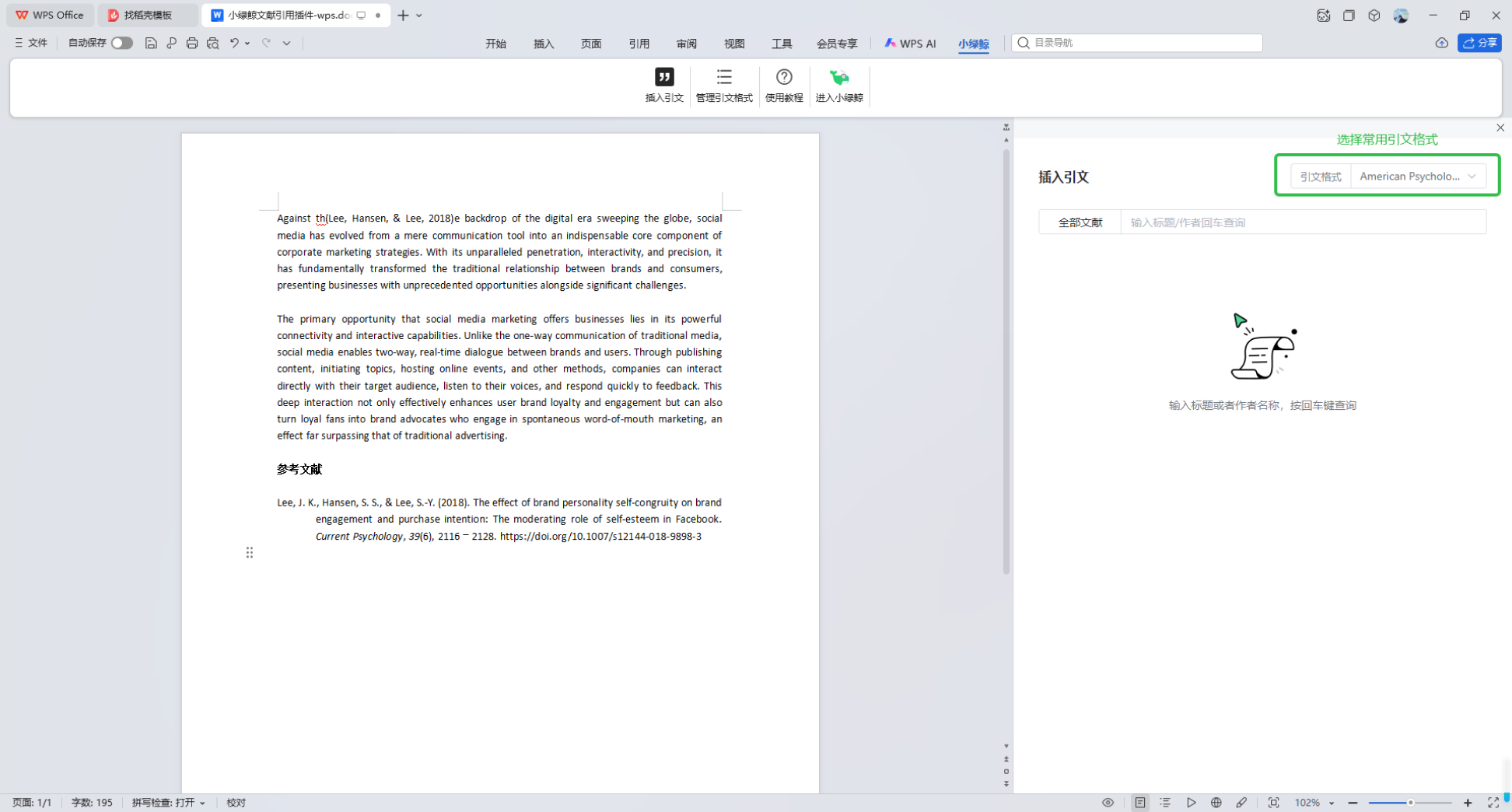The height and width of the screenshot is (812, 1512).
Task: Open the usage tutorial (使用教程) help icon
Action: pyautogui.click(x=783, y=77)
